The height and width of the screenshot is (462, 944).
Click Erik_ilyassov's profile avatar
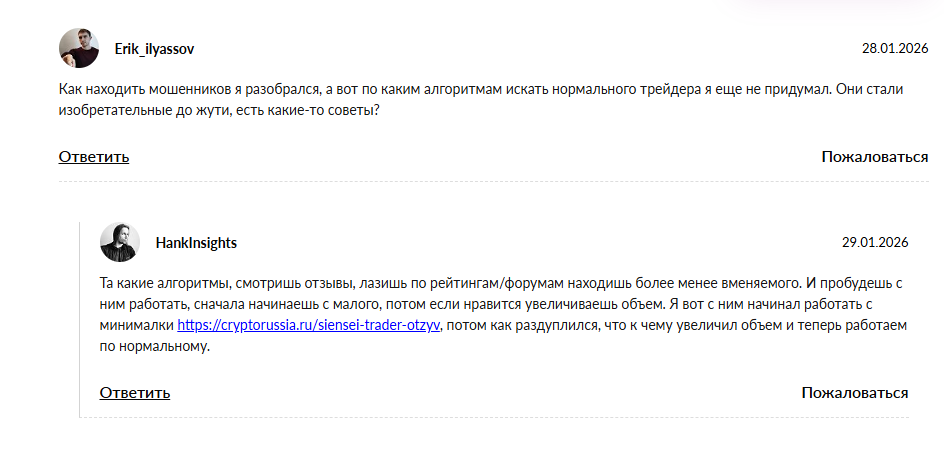[x=79, y=48]
